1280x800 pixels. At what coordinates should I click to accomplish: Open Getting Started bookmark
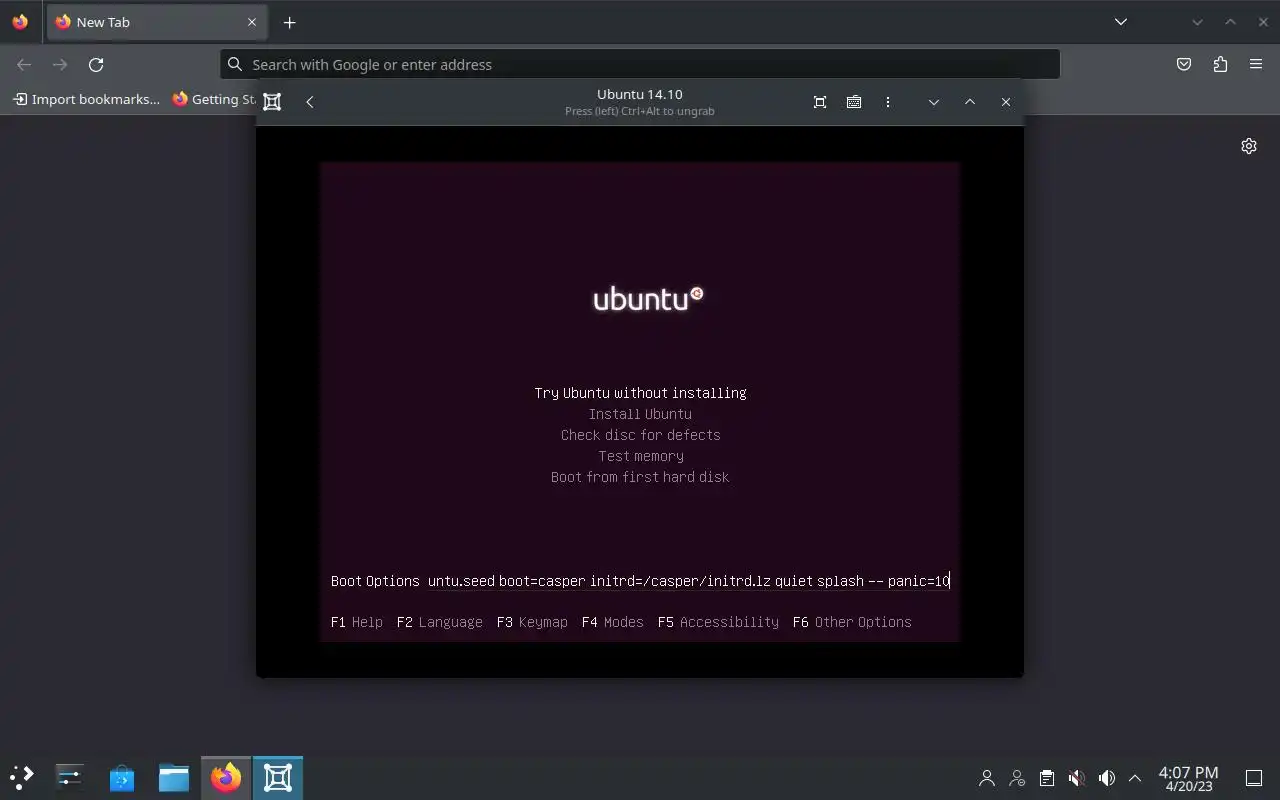tap(213, 99)
